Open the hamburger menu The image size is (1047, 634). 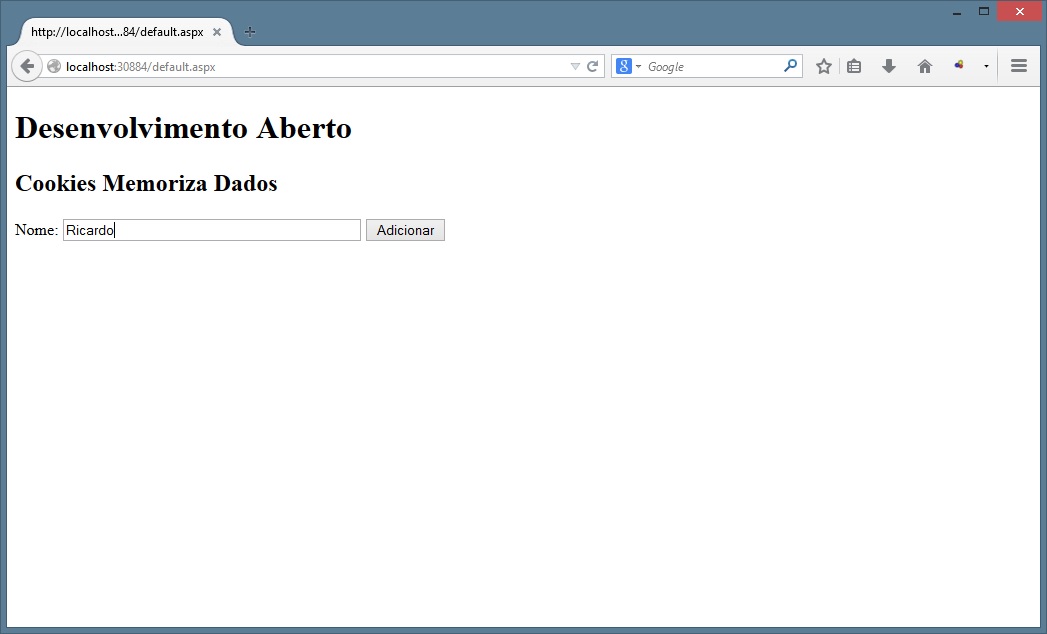1019,67
